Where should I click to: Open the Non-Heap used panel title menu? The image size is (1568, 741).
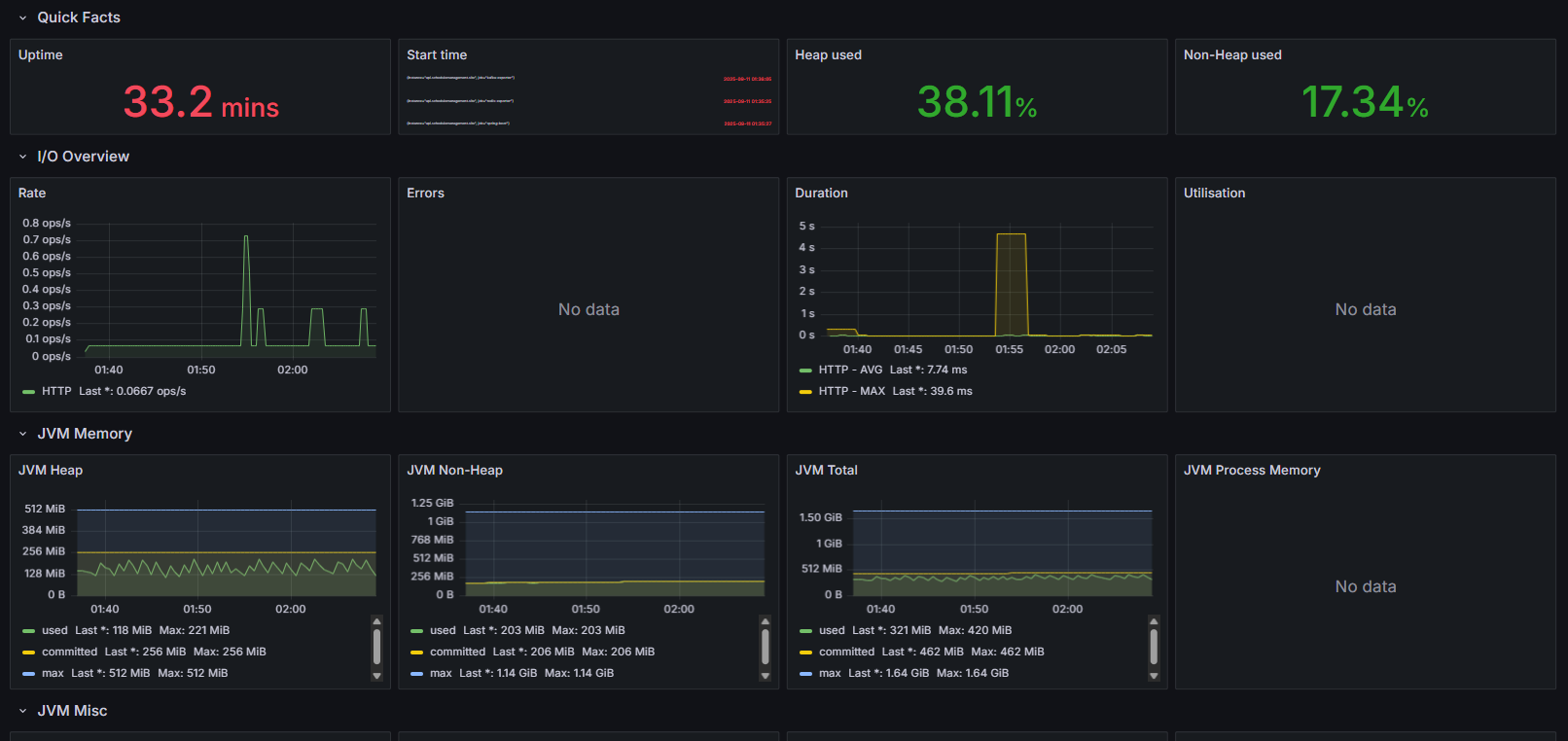pos(1232,54)
